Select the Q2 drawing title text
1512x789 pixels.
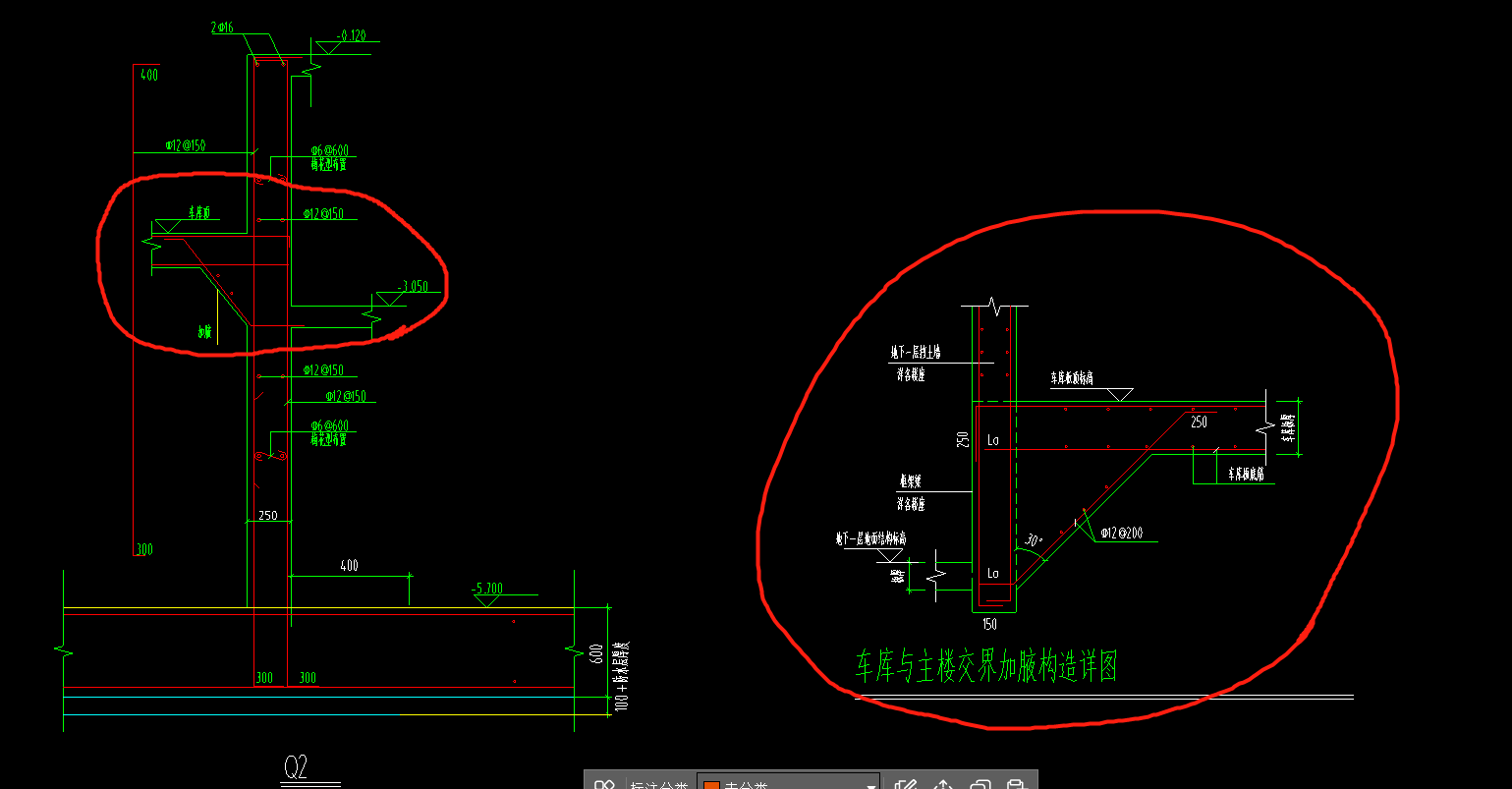pos(296,767)
